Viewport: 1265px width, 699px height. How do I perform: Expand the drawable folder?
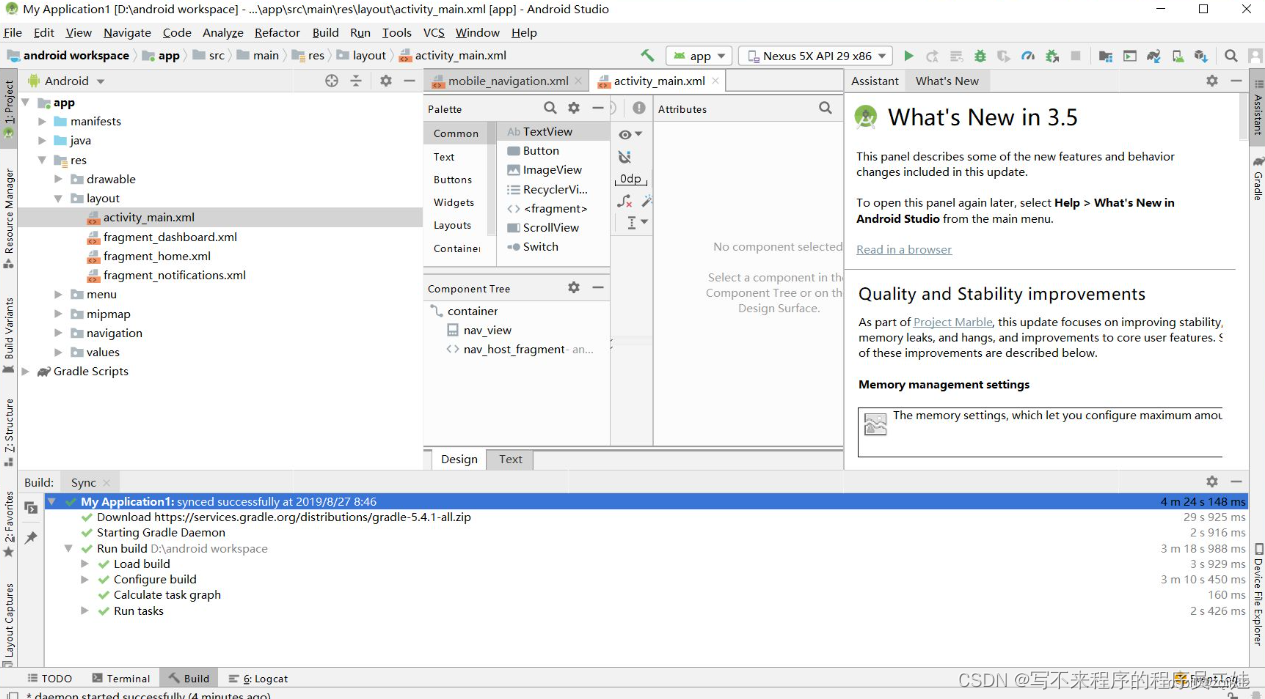pos(58,179)
